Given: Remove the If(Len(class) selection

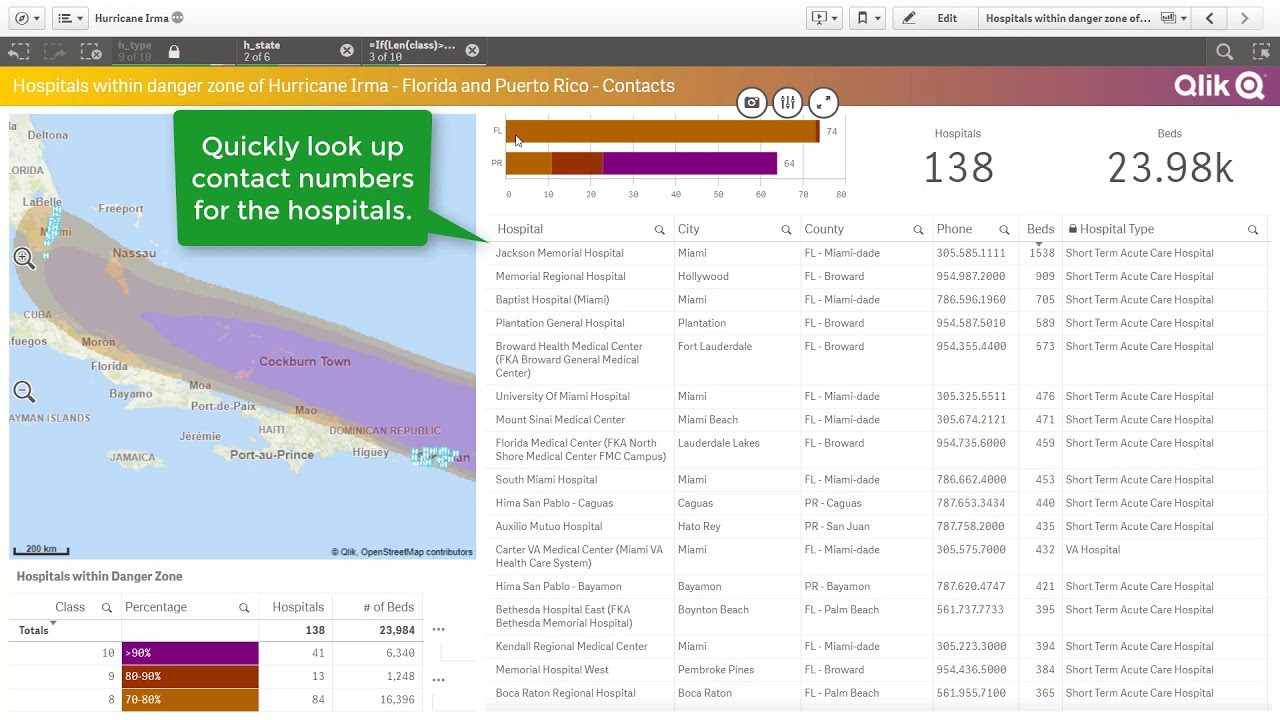Looking at the screenshot, I should point(472,51).
